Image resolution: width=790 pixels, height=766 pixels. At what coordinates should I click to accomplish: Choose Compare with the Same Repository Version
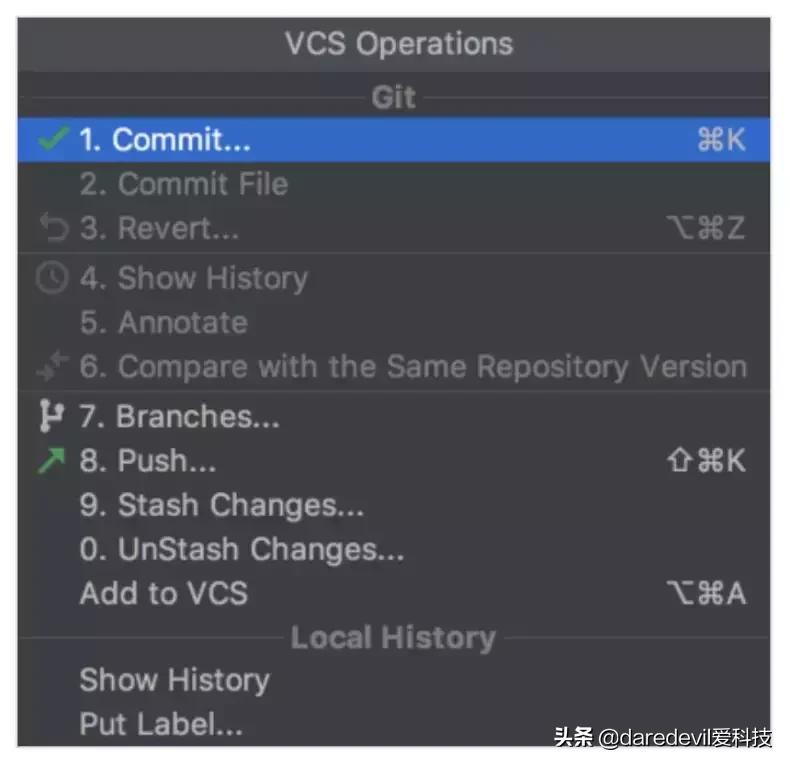(412, 367)
